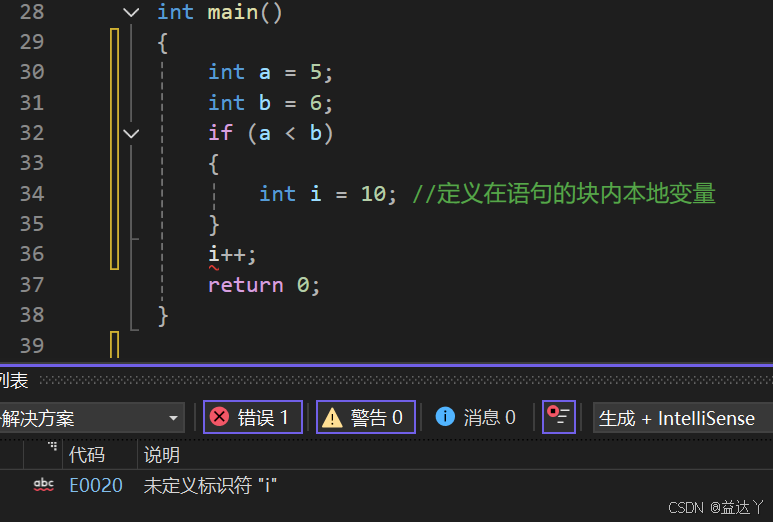
Task: Click int i = 10; declaration
Action: click(x=327, y=194)
